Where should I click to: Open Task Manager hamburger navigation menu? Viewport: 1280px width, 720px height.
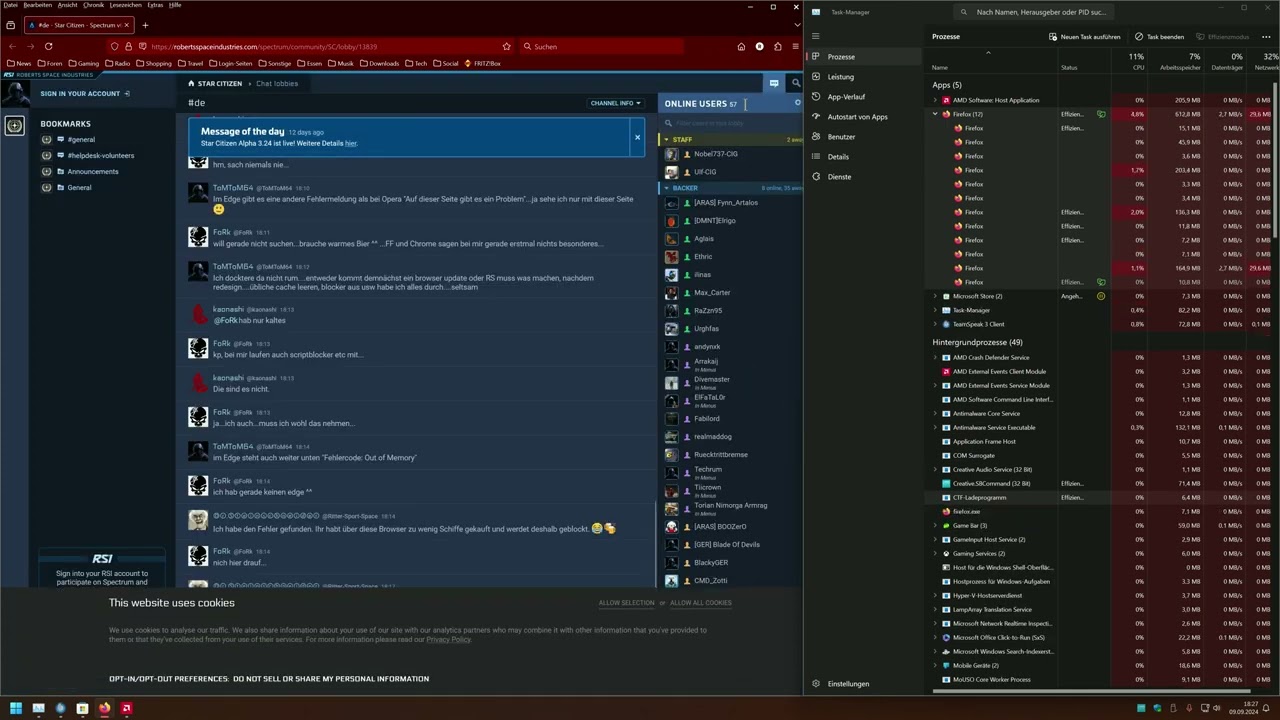816,36
